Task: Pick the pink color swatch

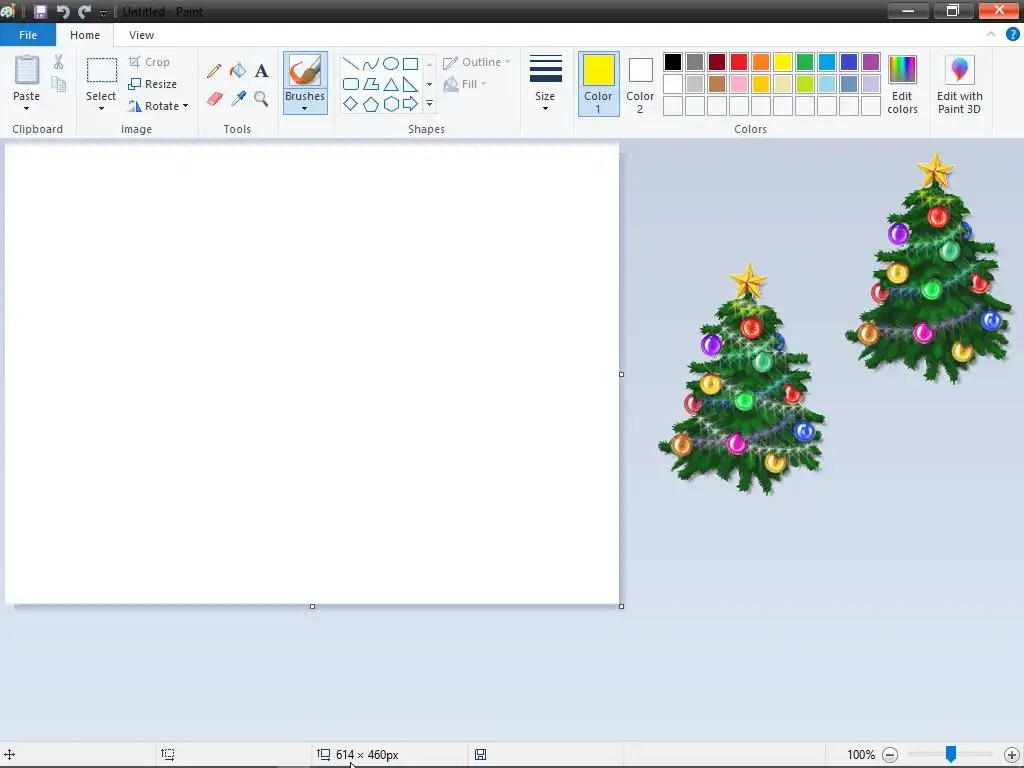Action: point(739,84)
